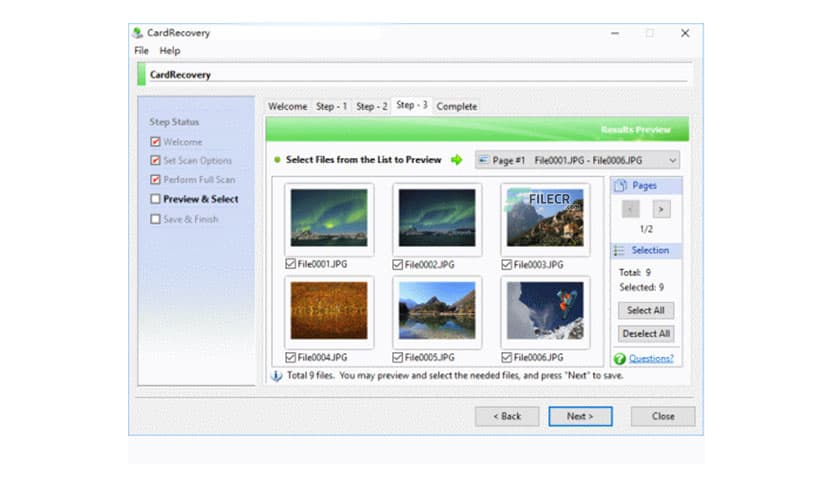Uncheck File0003.JPG checkbox
The height and width of the screenshot is (484, 836).
[x=507, y=264]
